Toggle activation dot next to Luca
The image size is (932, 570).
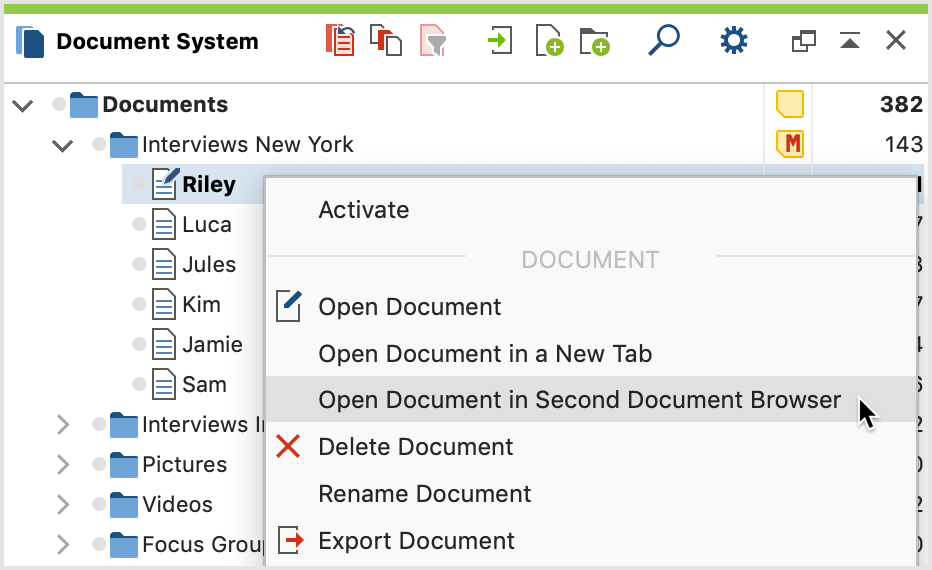point(139,224)
